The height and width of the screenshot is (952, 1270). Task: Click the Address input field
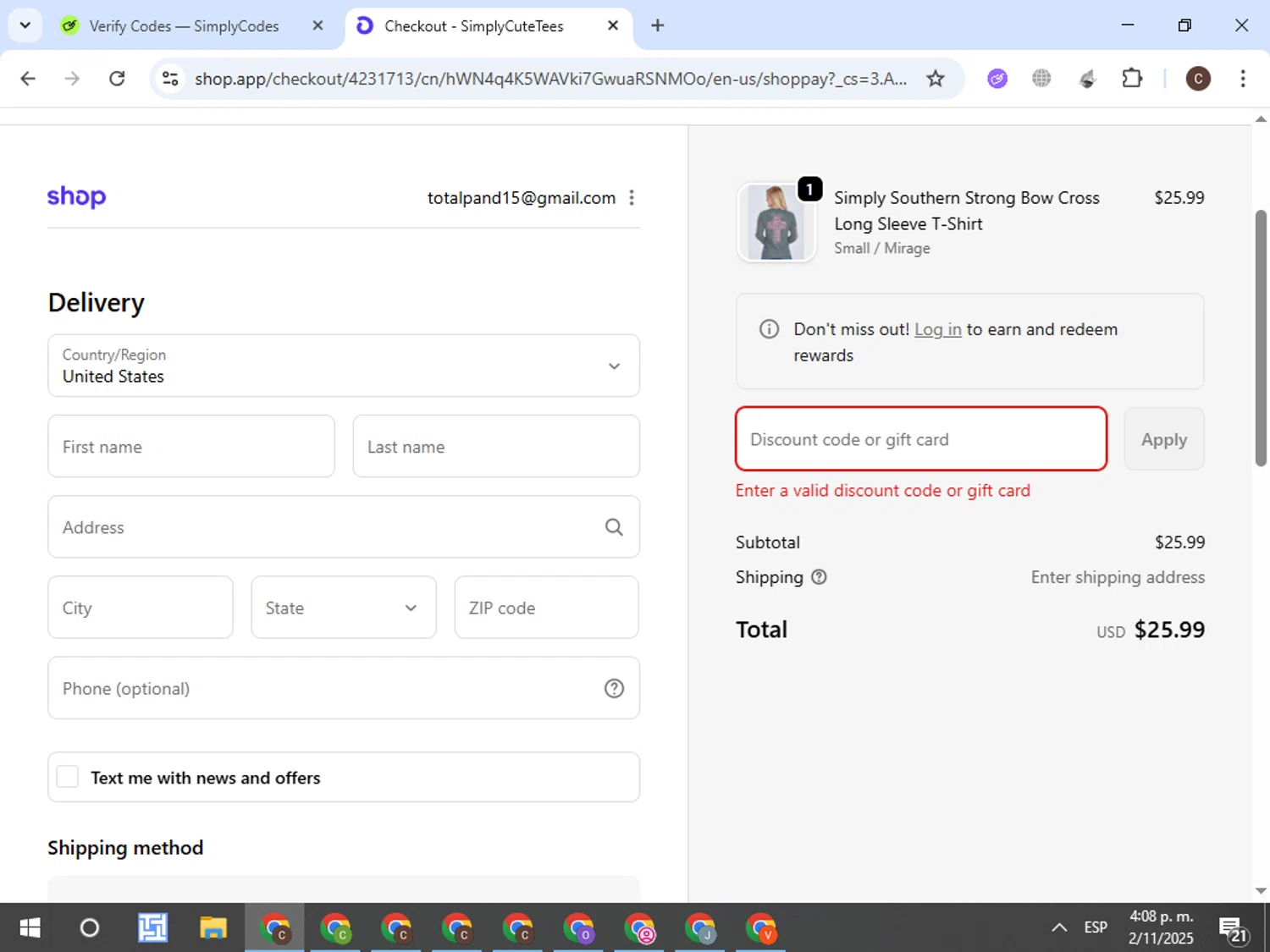pyautogui.click(x=344, y=526)
